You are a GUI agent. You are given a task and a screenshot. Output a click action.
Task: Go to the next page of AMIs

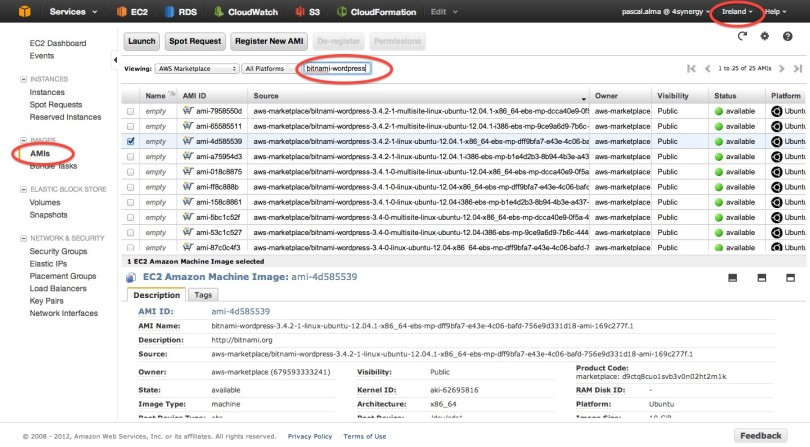[x=782, y=68]
